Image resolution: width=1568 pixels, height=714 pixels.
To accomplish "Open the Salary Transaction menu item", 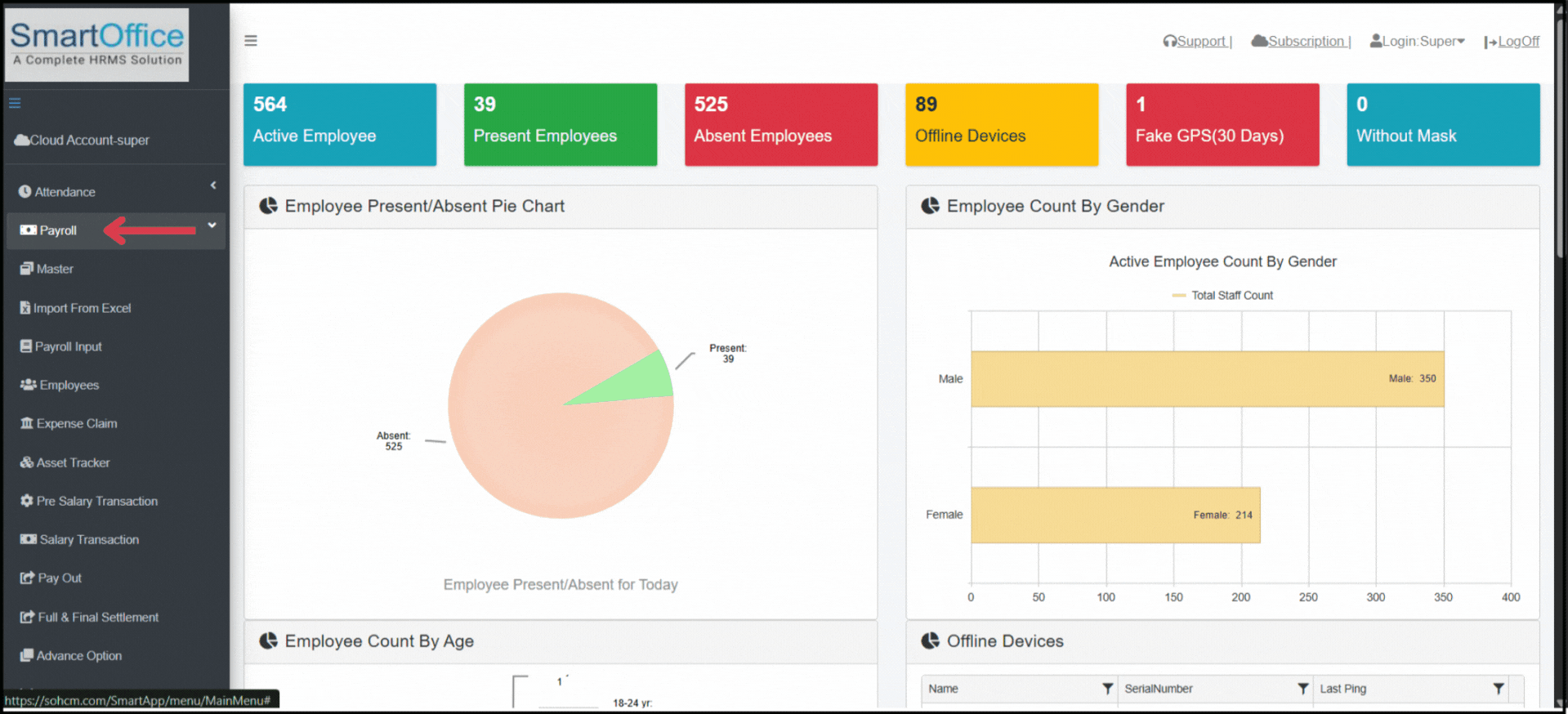I will coord(89,540).
